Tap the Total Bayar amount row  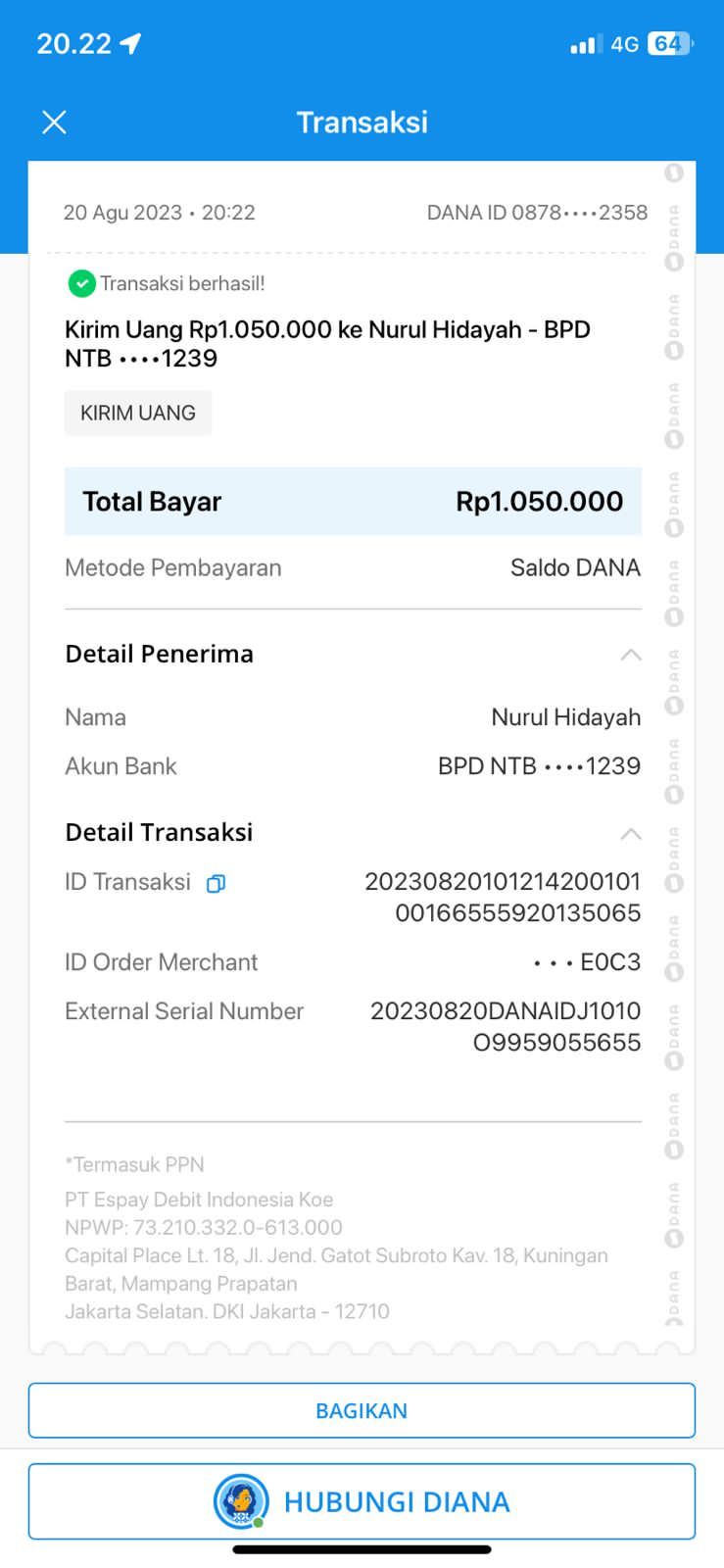353,502
